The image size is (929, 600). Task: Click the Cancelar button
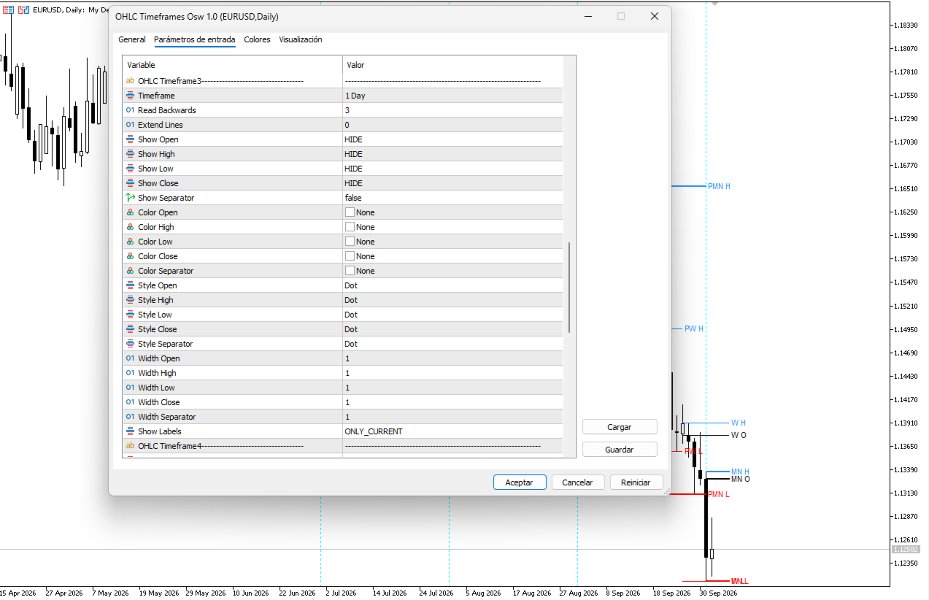pos(577,483)
